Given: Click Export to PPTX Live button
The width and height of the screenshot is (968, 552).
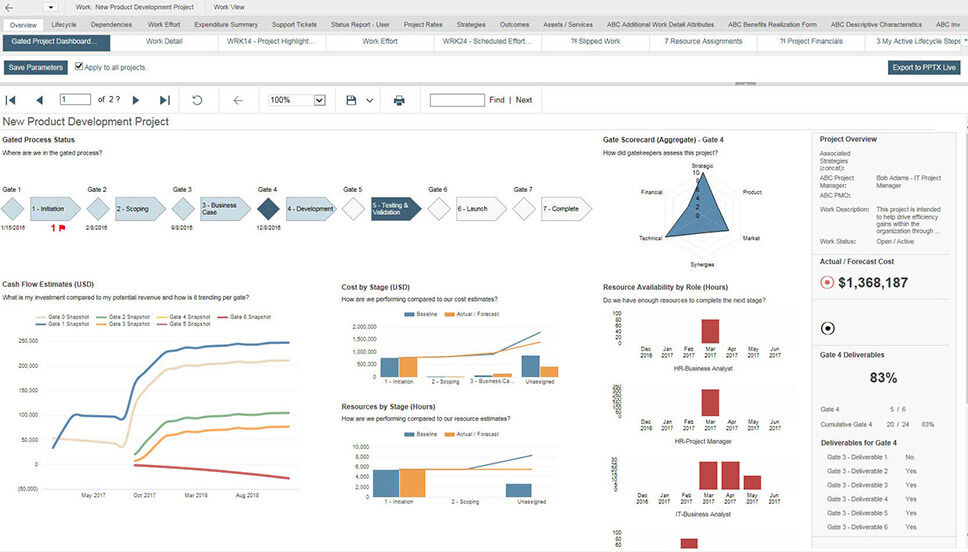Looking at the screenshot, I should [x=924, y=67].
